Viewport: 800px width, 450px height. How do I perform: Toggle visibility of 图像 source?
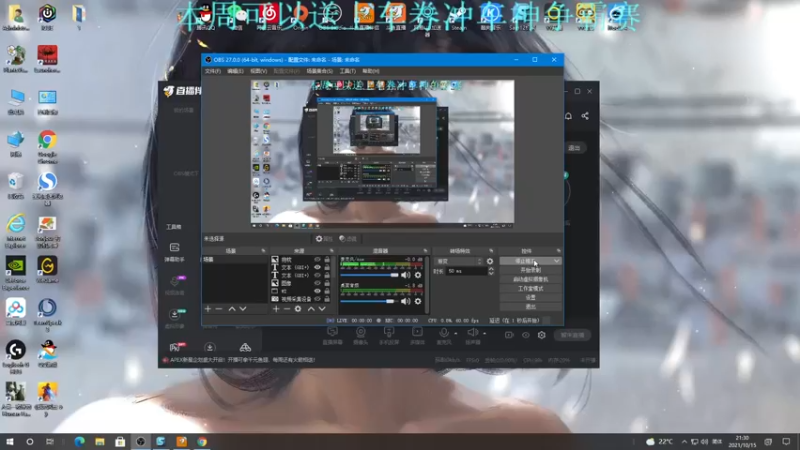317,283
